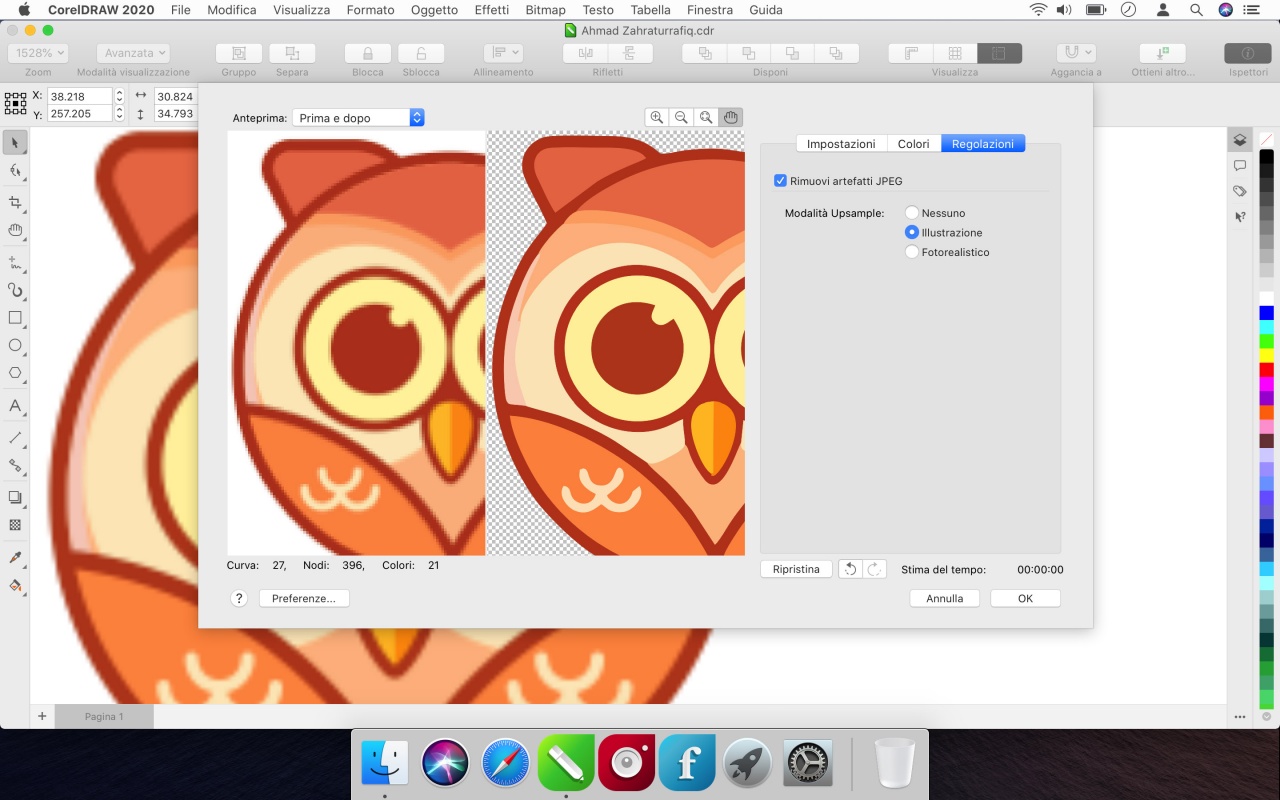Expand the zoom level 1528% dropdown

(38, 53)
